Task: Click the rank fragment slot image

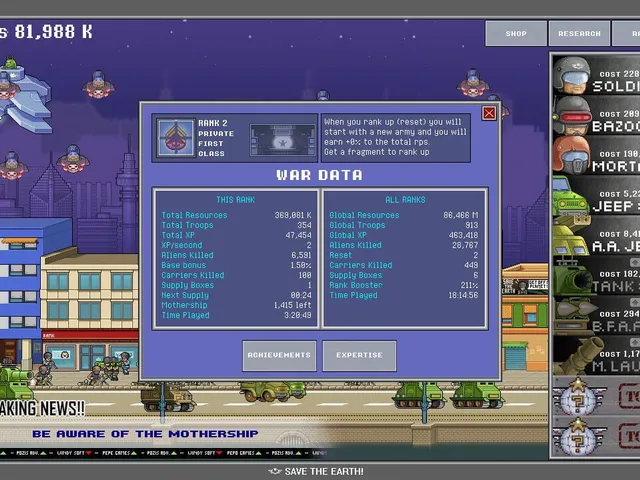Action: point(282,140)
